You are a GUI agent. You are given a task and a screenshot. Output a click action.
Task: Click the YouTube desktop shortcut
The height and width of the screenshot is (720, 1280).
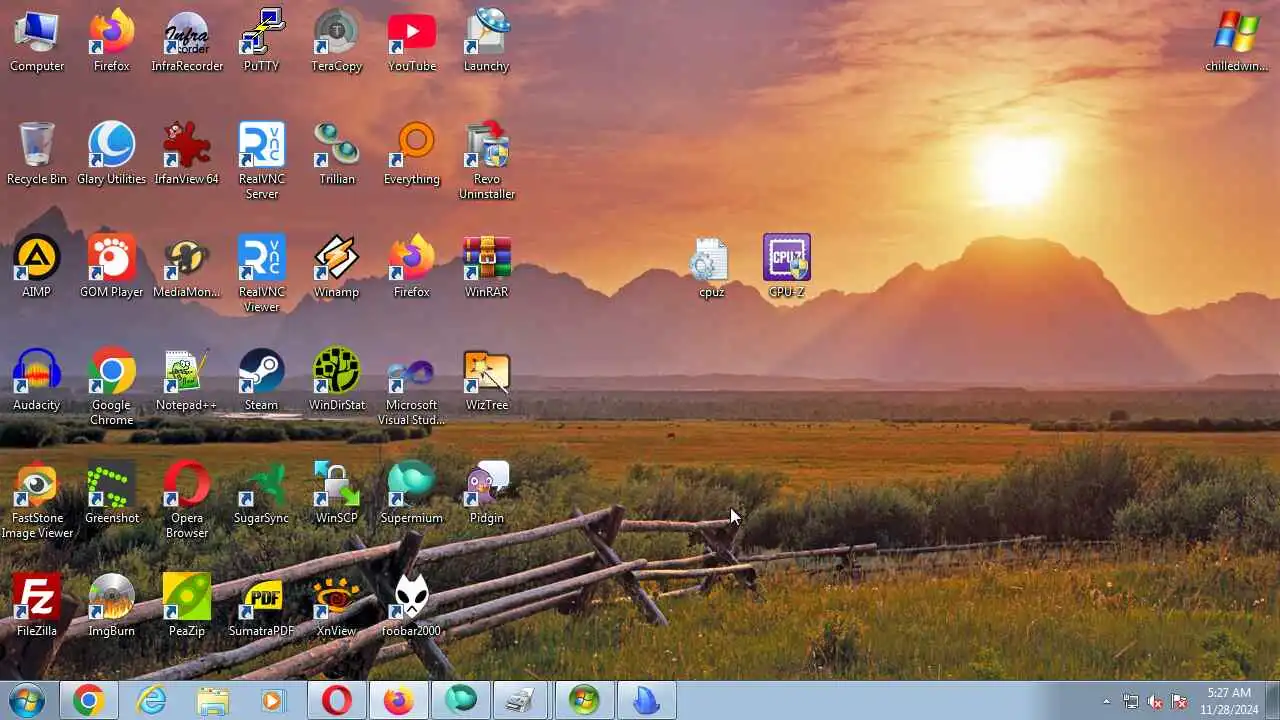tap(412, 41)
